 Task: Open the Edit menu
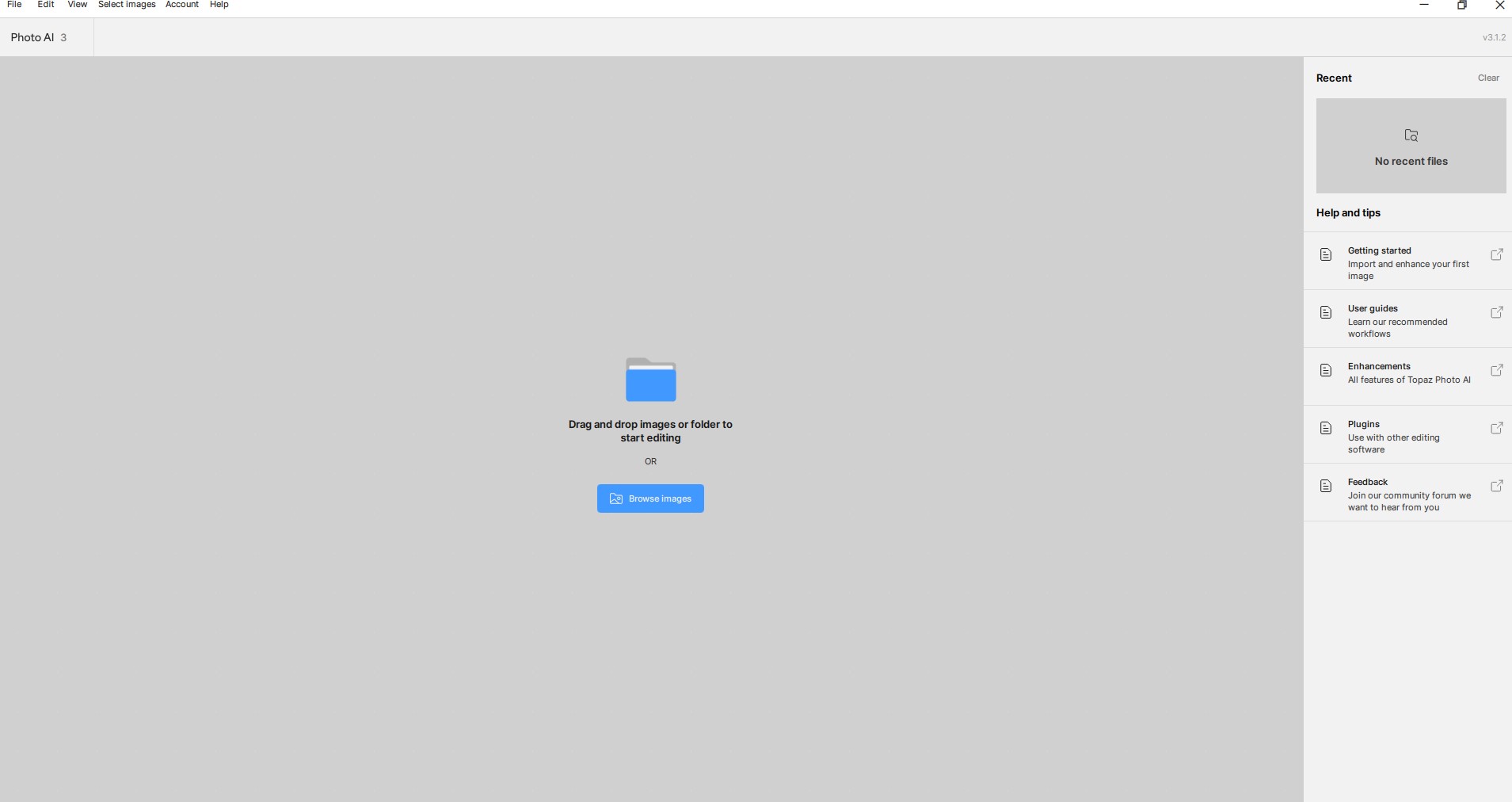[x=46, y=5]
